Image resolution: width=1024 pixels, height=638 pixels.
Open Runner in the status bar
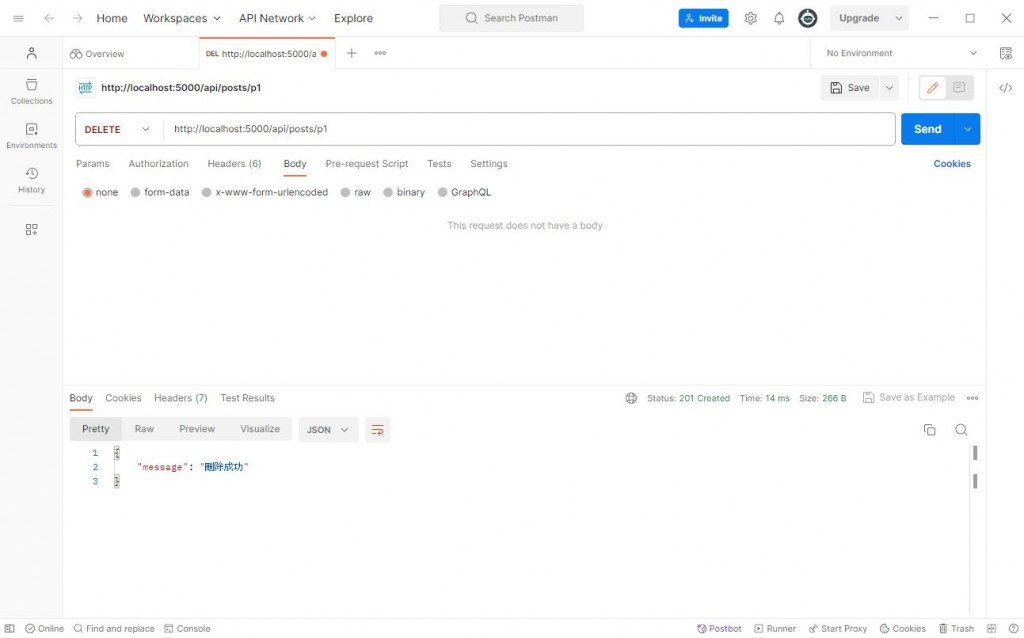tap(775, 628)
